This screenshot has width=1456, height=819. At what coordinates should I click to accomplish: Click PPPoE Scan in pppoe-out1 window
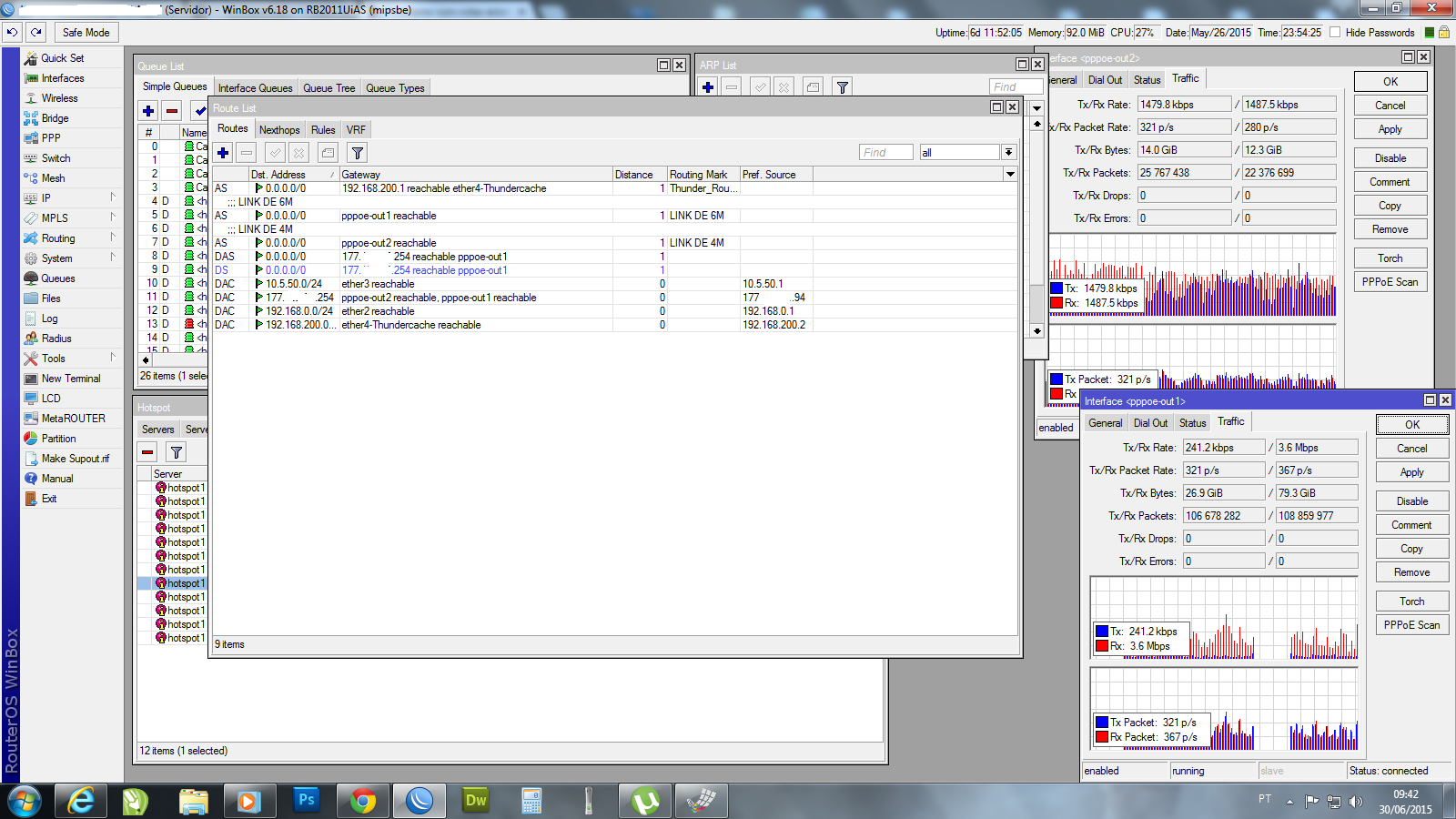[x=1412, y=625]
